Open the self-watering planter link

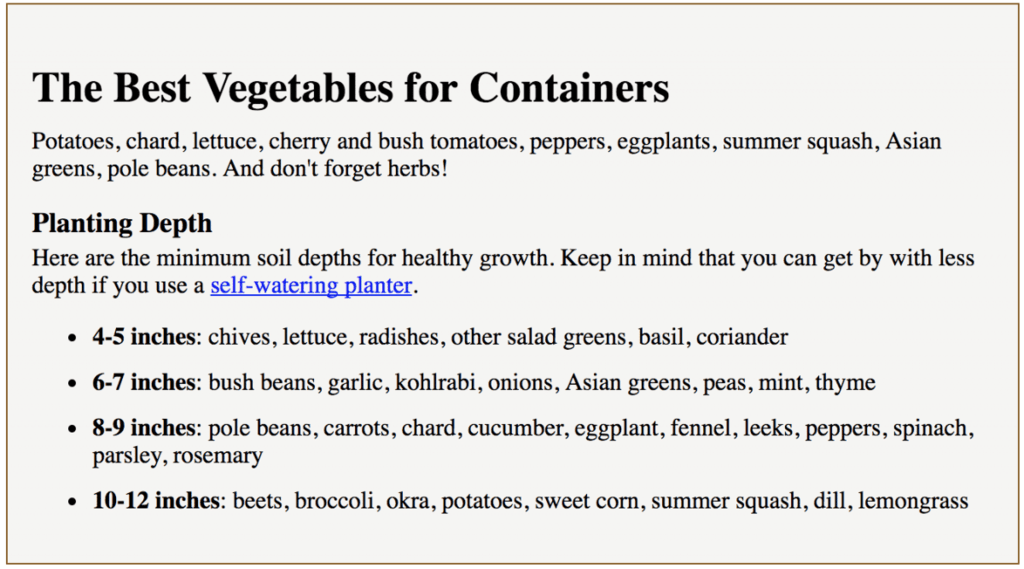[311, 285]
